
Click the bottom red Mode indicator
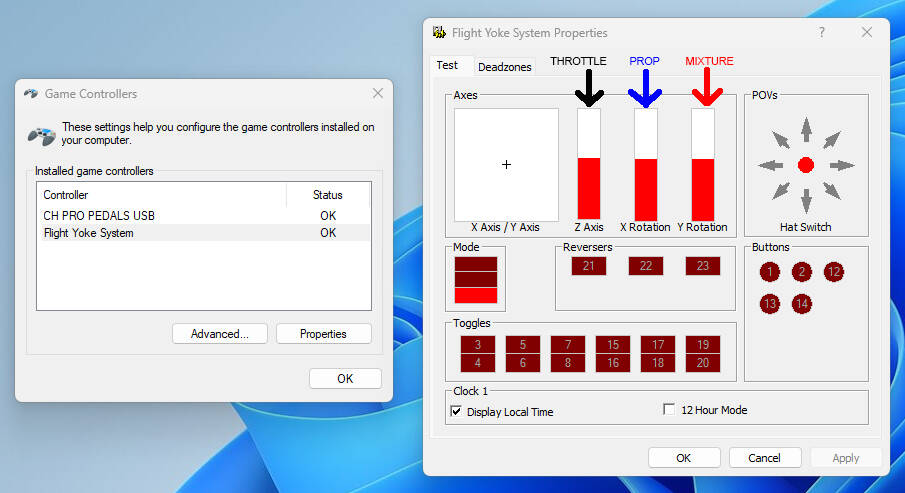click(478, 295)
